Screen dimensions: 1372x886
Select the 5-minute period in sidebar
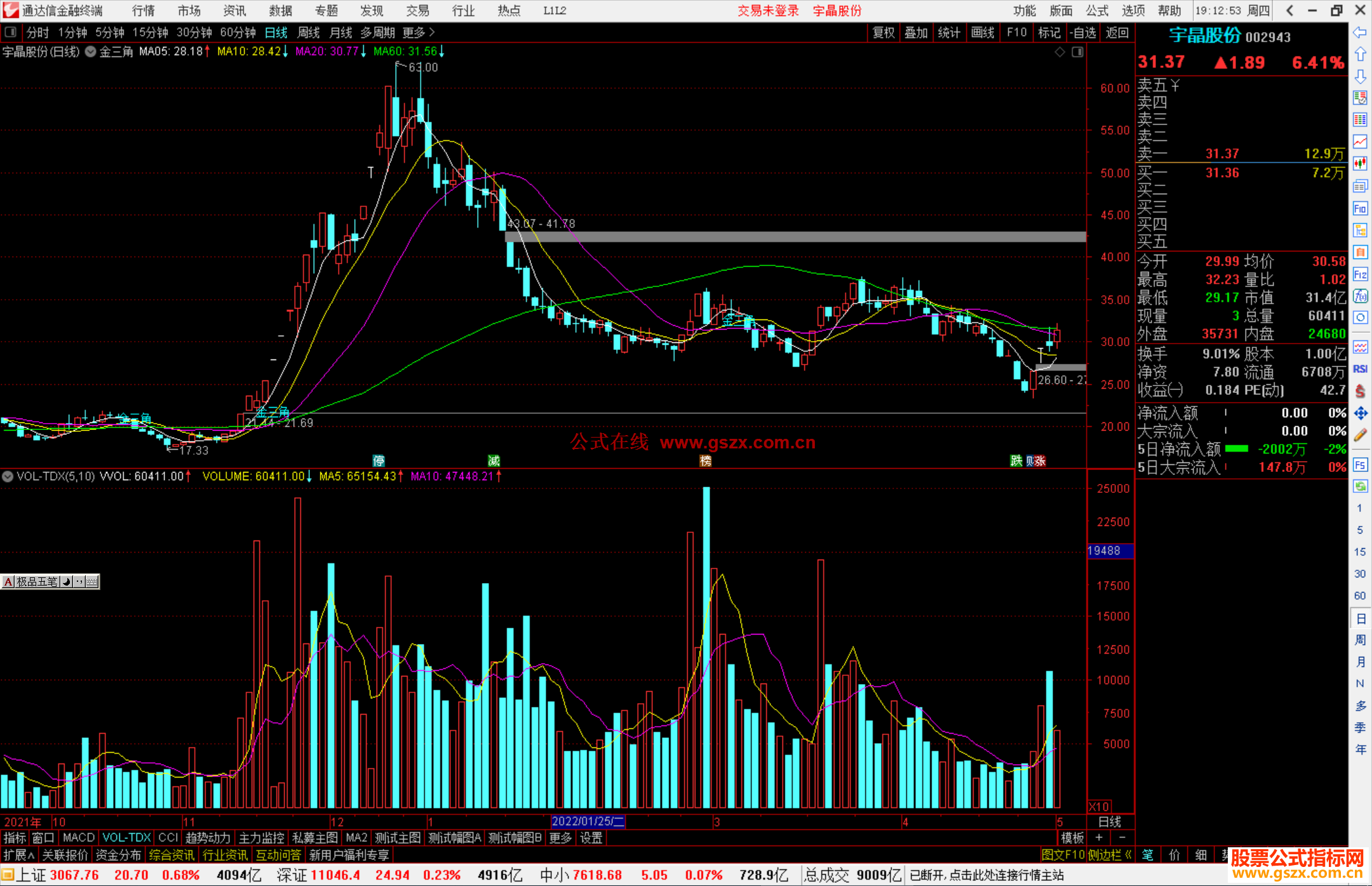[1359, 530]
